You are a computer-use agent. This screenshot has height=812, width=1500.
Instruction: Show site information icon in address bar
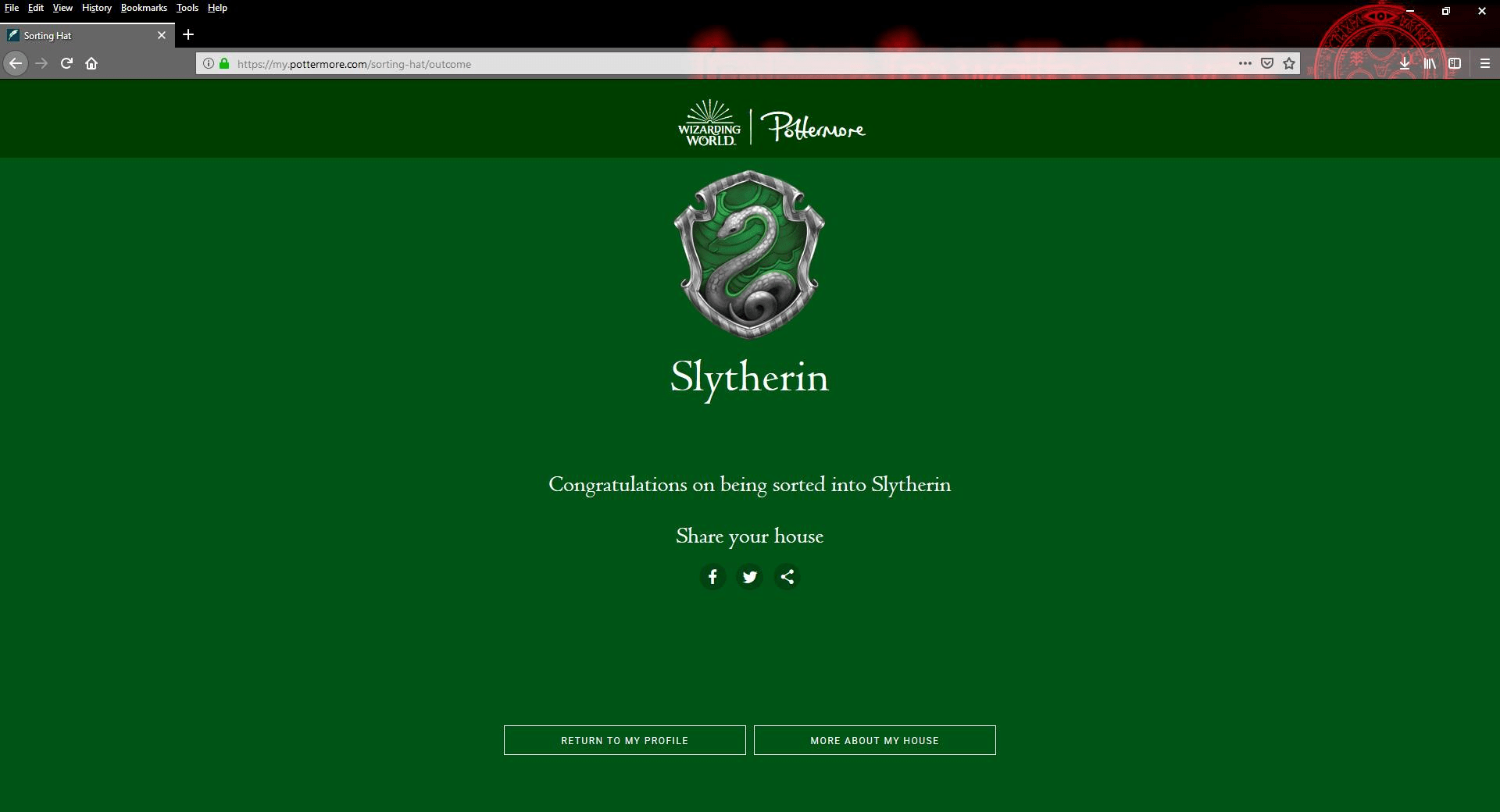coord(208,64)
